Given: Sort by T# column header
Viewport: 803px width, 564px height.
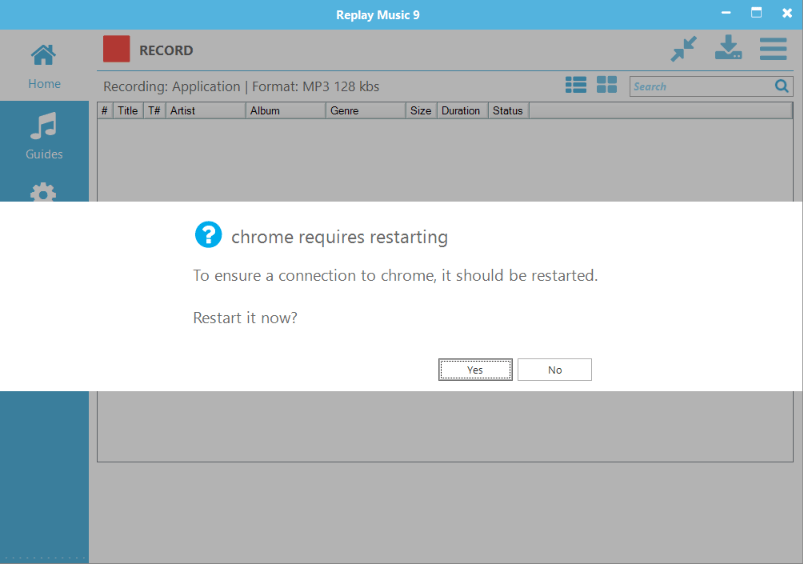Looking at the screenshot, I should pos(154,111).
